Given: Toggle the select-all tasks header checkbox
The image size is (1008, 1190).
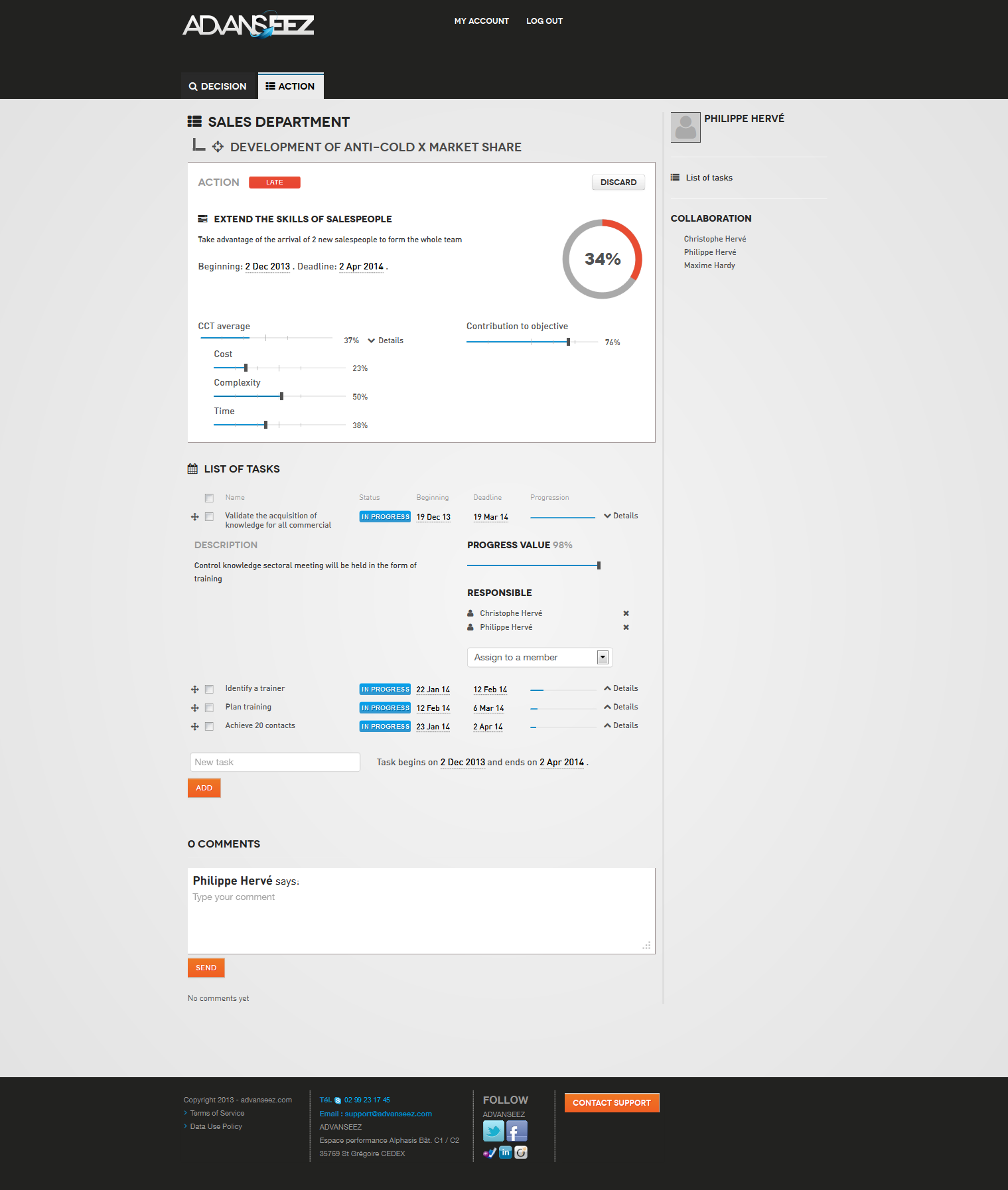Looking at the screenshot, I should coord(209,498).
